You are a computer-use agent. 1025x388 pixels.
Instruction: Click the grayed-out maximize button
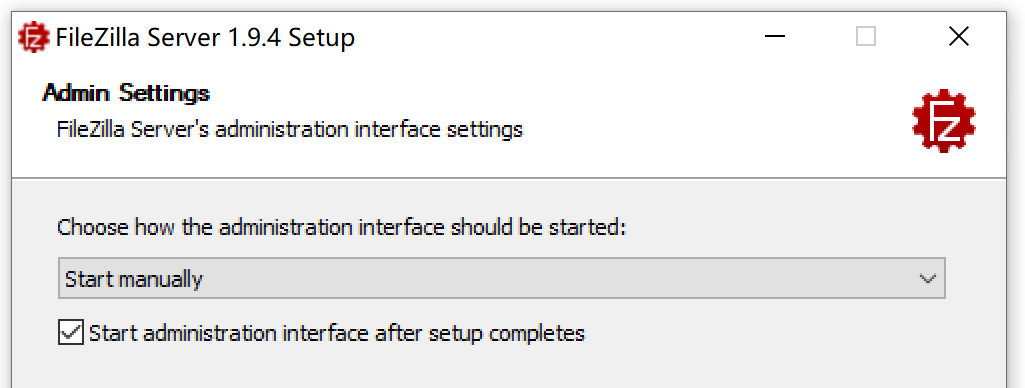tap(865, 37)
